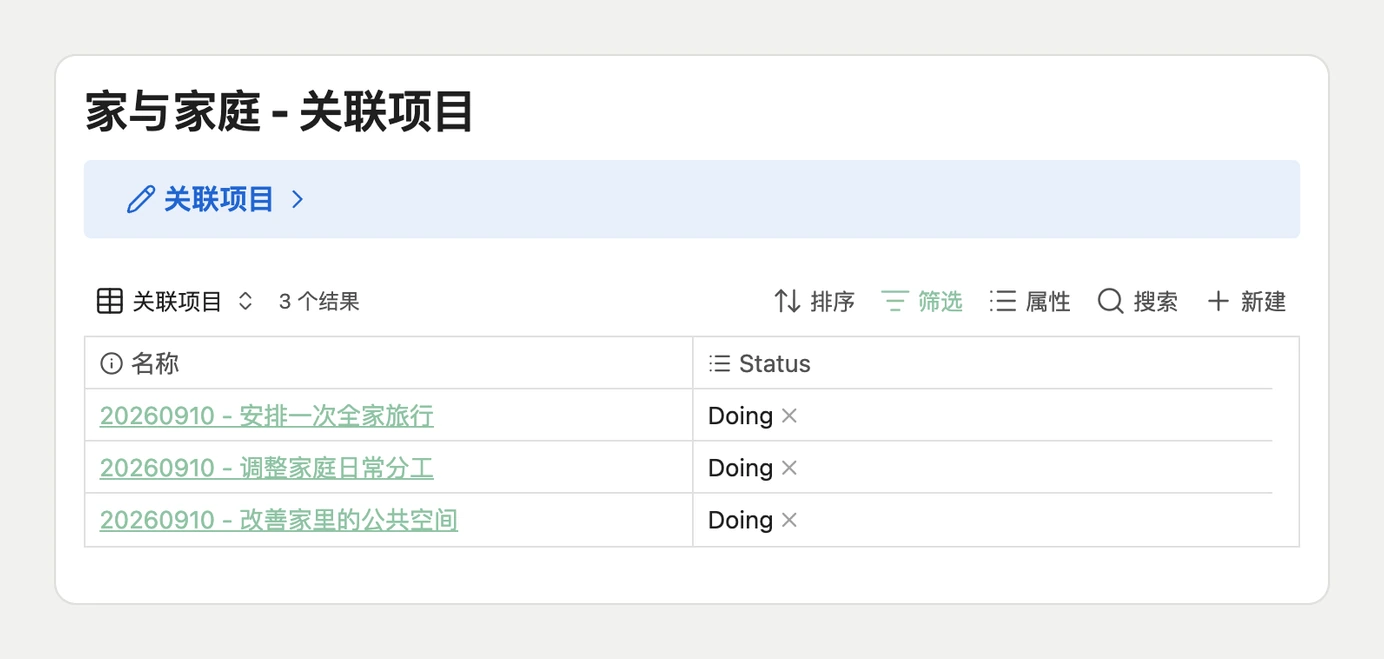
Task: Open link 20260910 - 安排一次全家旅行
Action: 267,415
